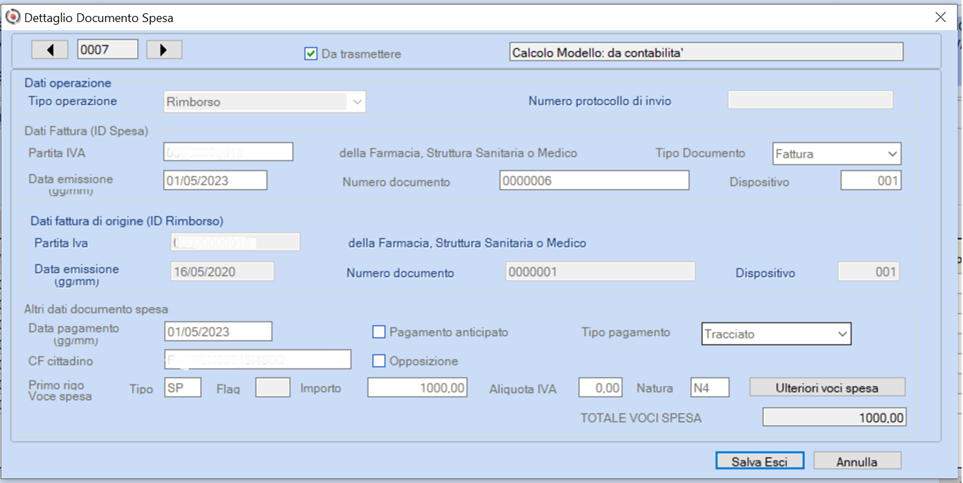
Task: Click 'Dati fattura di origine (ID Rimborso)' label
Action: click(x=127, y=221)
